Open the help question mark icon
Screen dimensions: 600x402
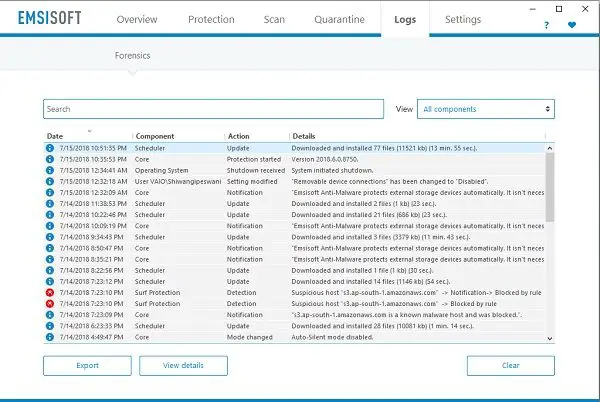(x=546, y=25)
